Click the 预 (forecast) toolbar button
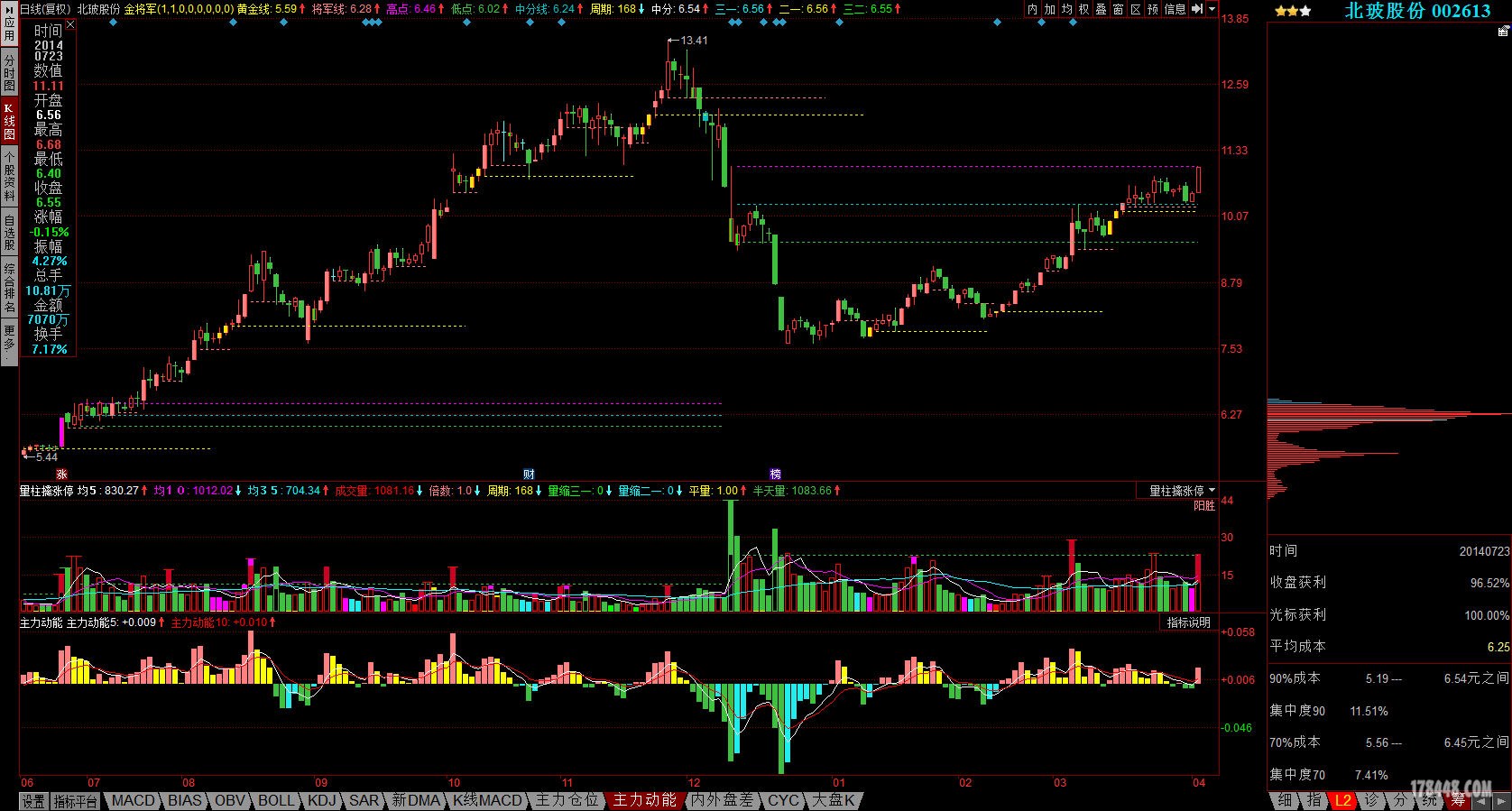The width and height of the screenshot is (1512, 811). click(1153, 9)
